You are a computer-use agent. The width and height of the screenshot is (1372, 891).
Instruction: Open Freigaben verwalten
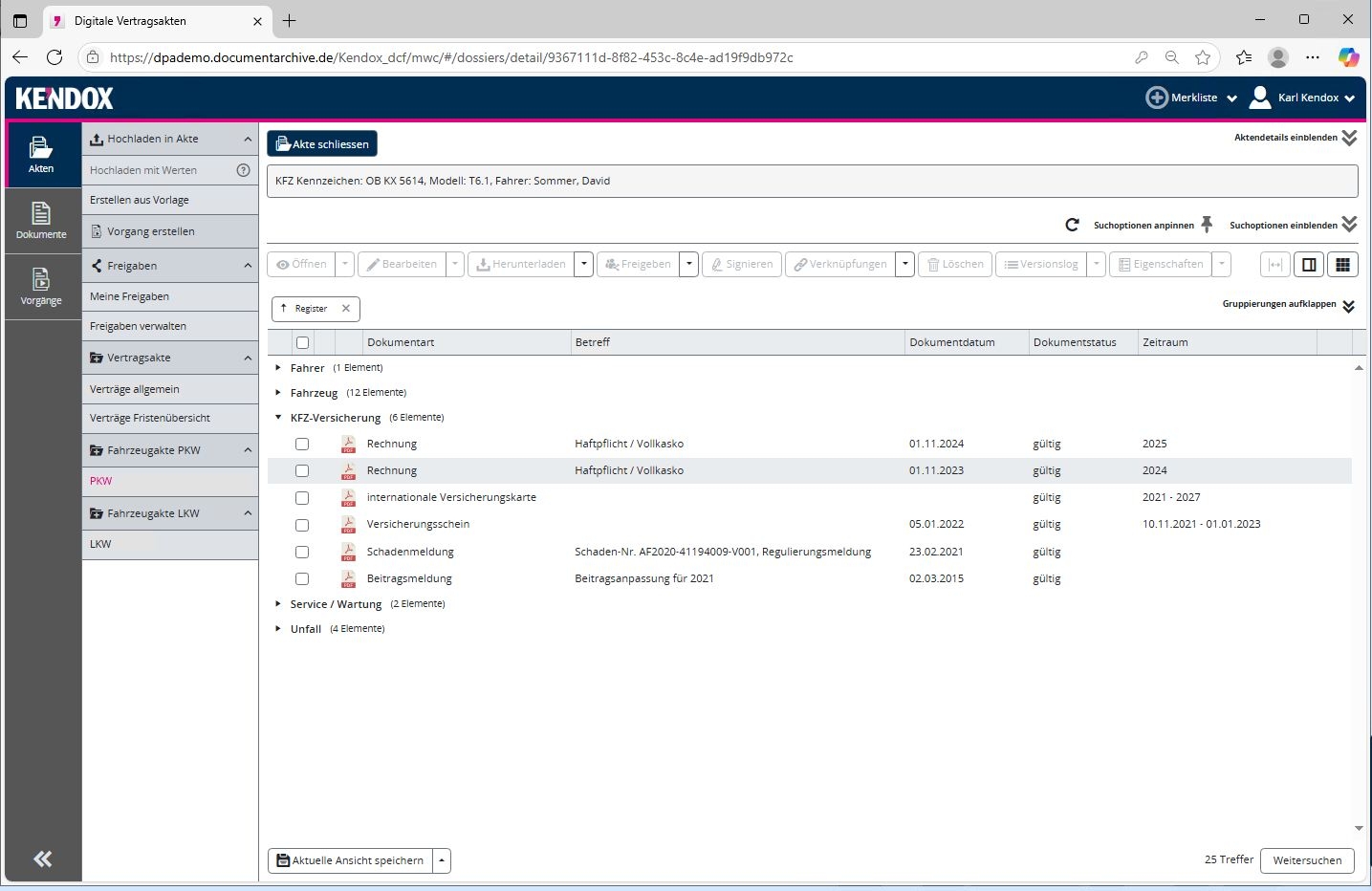[x=170, y=326]
